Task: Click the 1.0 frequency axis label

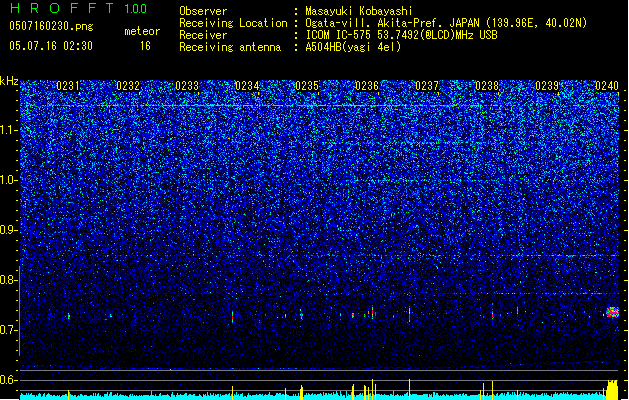Action: tap(9, 180)
